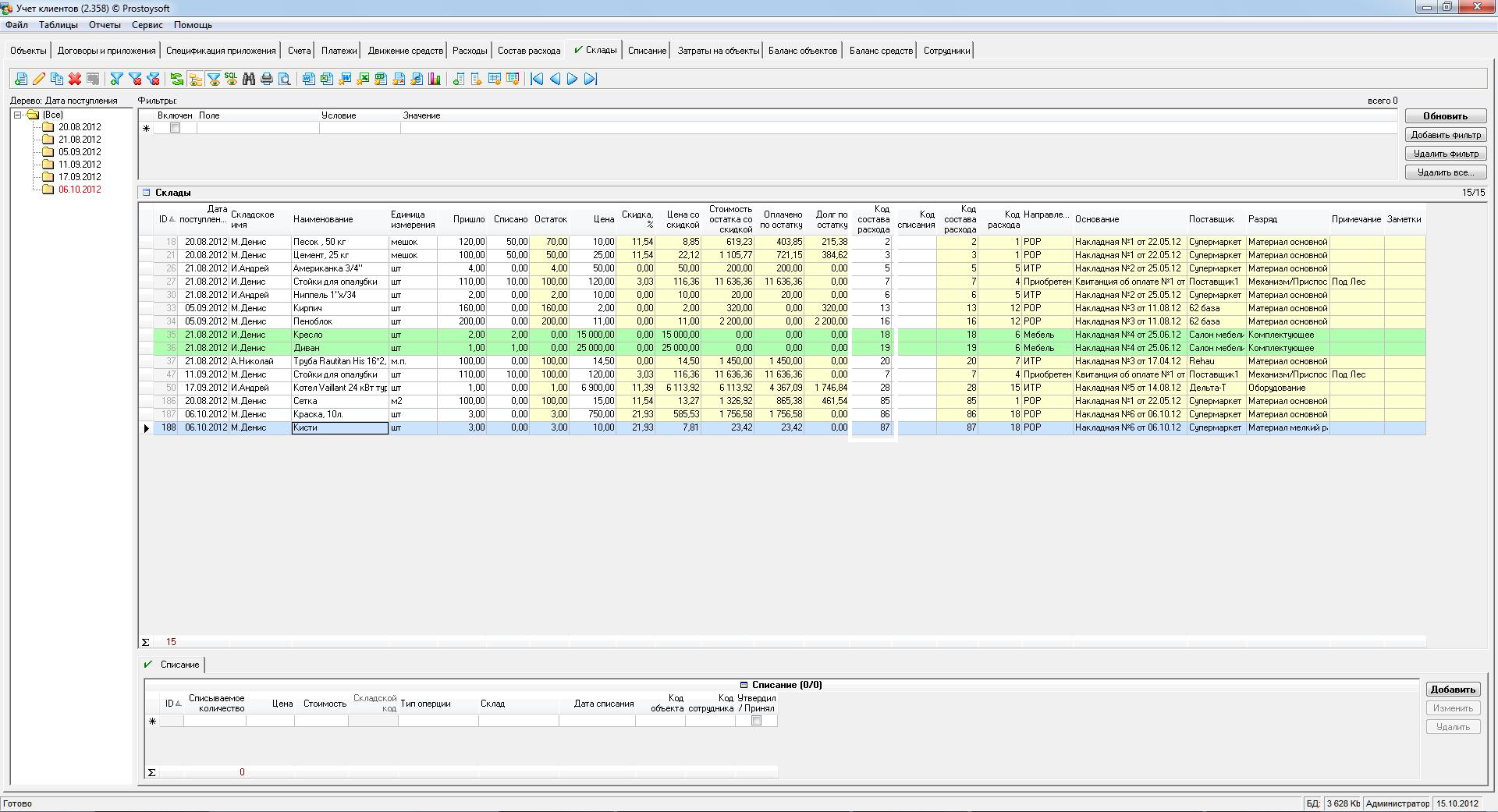Go to the next record arrow
Viewport: 1498px width, 812px height.
[x=572, y=79]
